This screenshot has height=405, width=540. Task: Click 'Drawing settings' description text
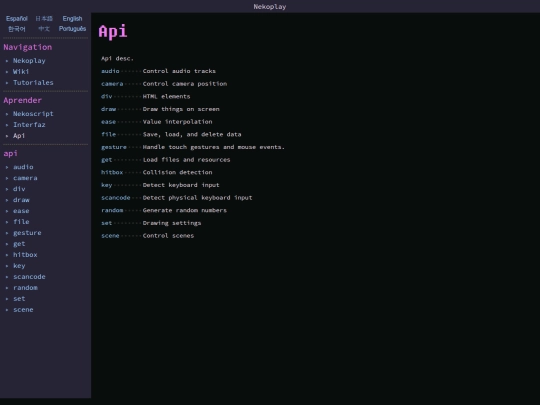click(x=172, y=223)
